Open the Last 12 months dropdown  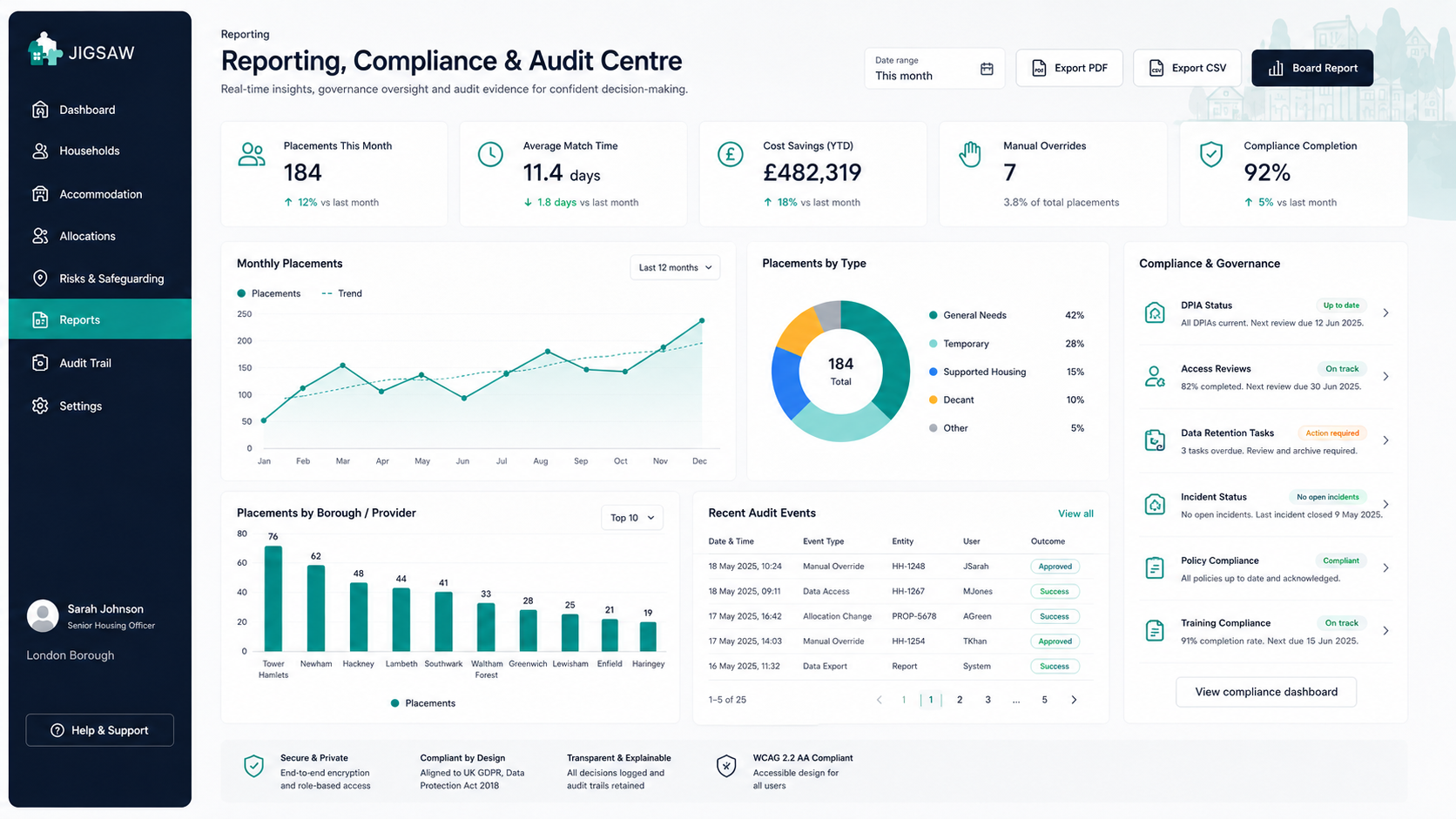tap(675, 267)
